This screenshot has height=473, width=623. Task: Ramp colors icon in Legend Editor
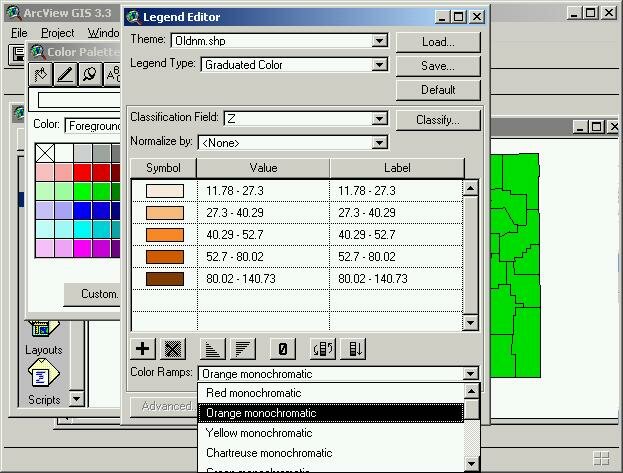pos(353,349)
